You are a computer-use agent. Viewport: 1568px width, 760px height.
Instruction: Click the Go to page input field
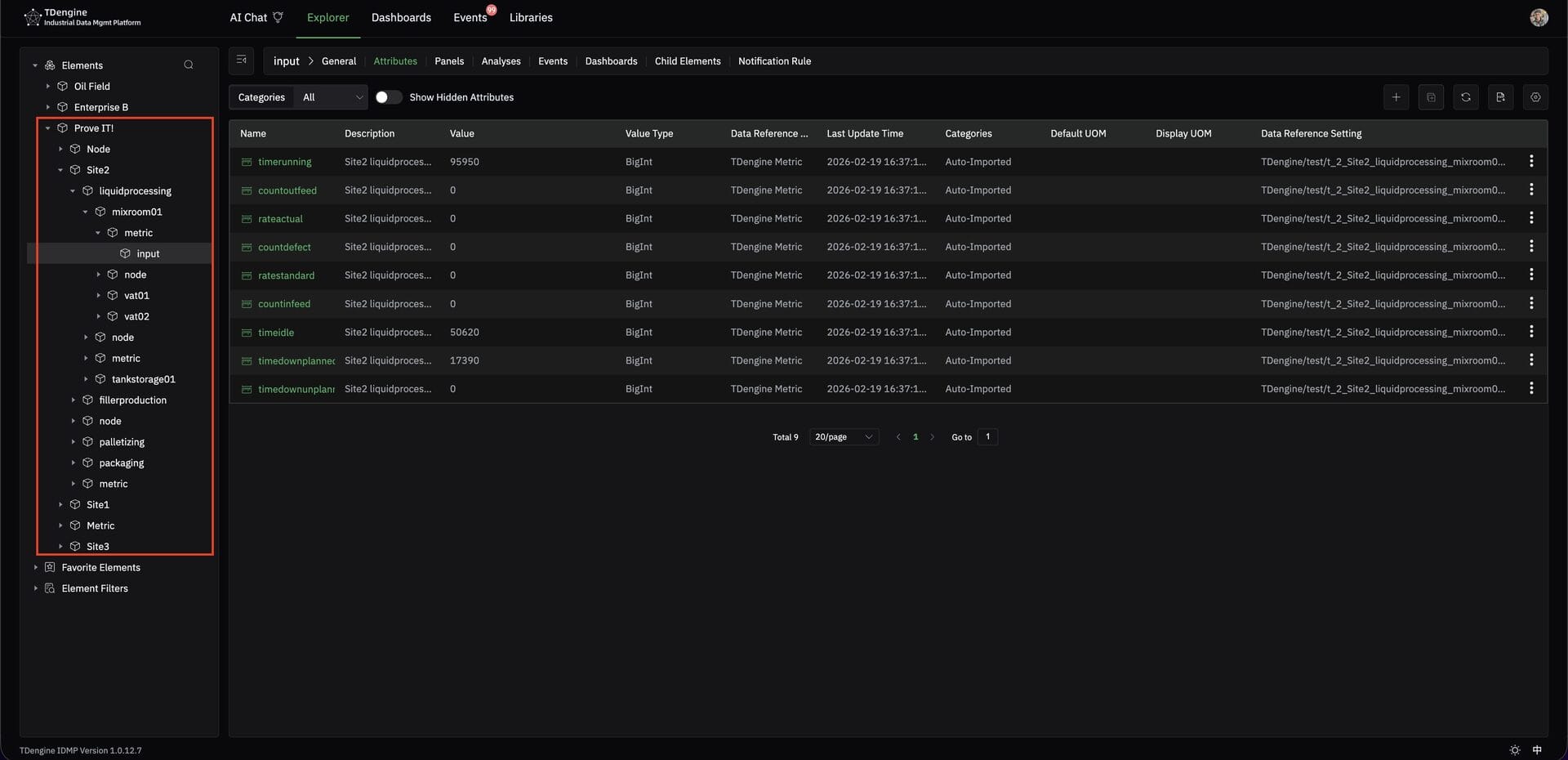[x=987, y=437]
